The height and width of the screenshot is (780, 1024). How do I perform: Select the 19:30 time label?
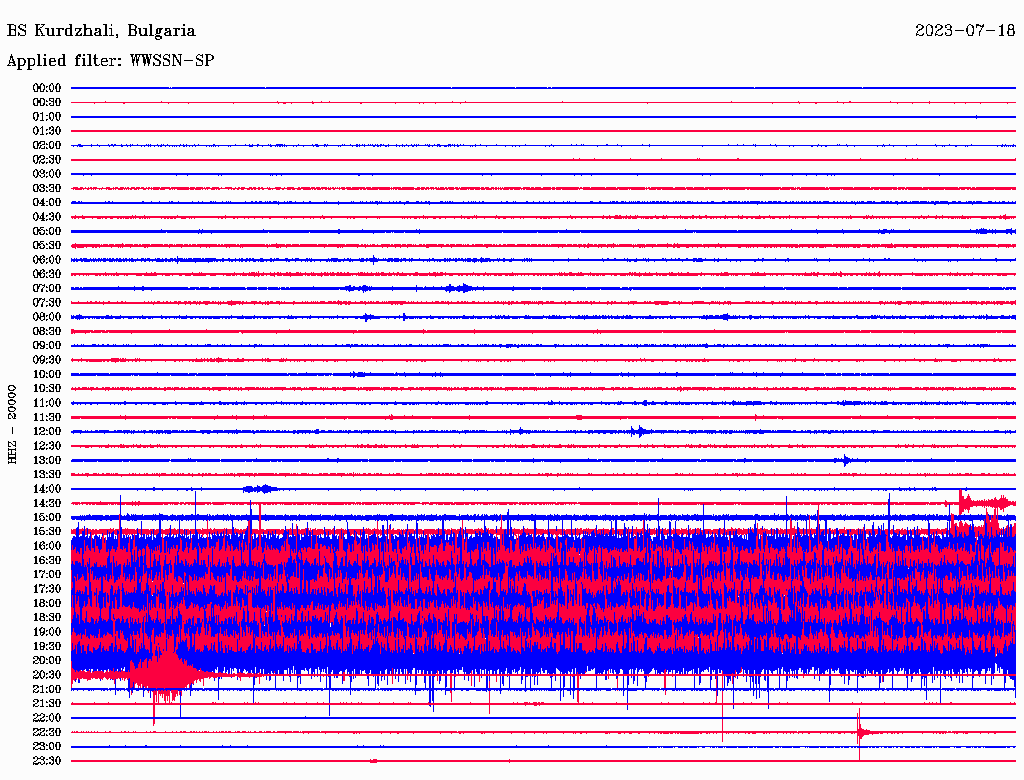click(x=47, y=646)
